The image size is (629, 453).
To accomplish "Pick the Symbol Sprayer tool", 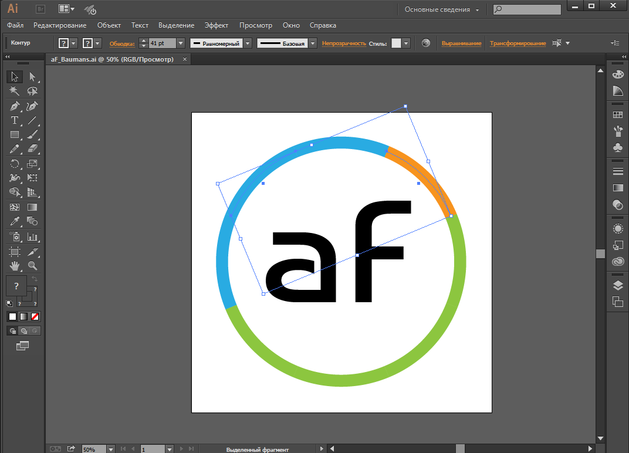I will 14,237.
